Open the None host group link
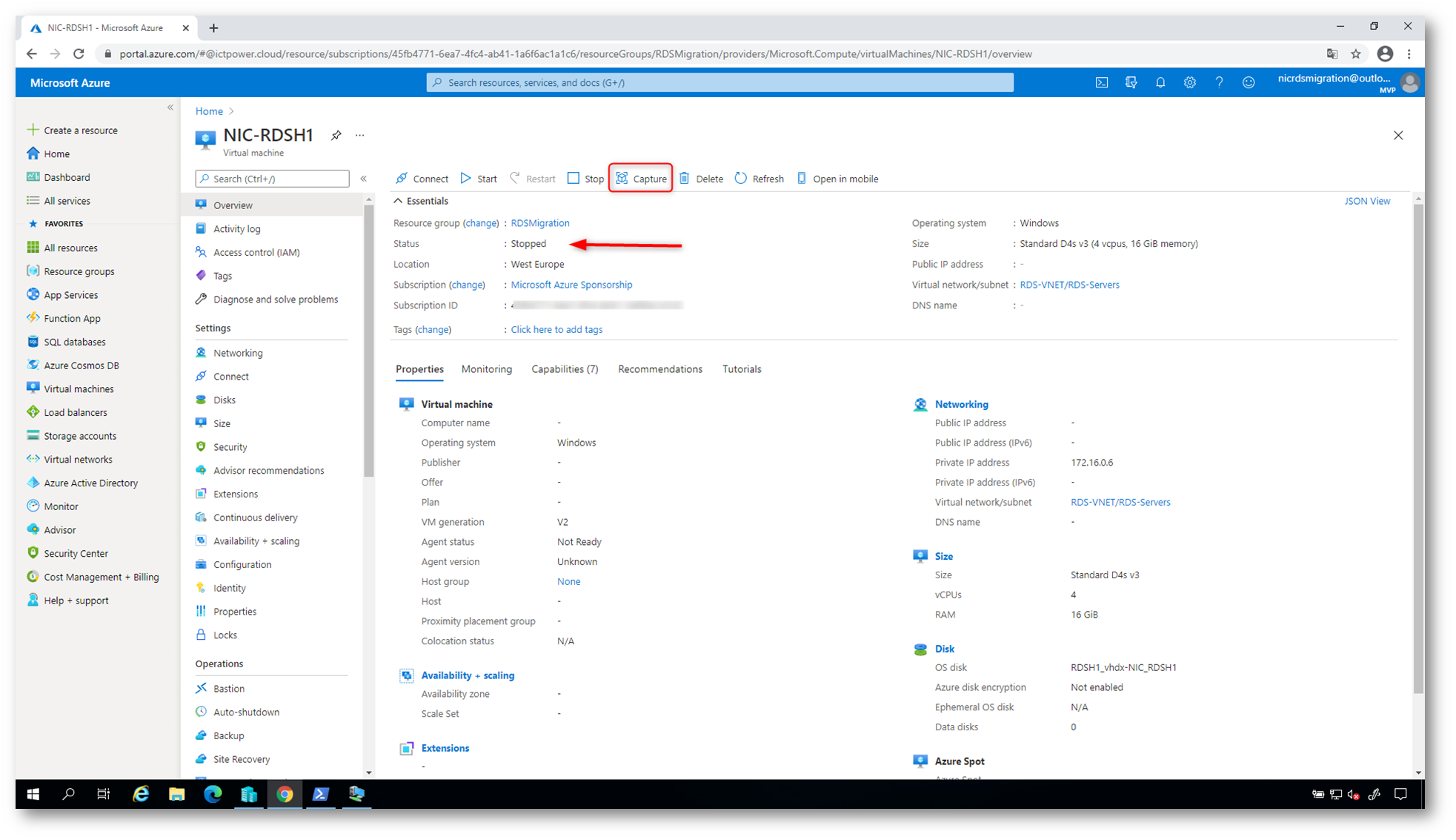Screen dimensions: 1456x840 point(568,582)
